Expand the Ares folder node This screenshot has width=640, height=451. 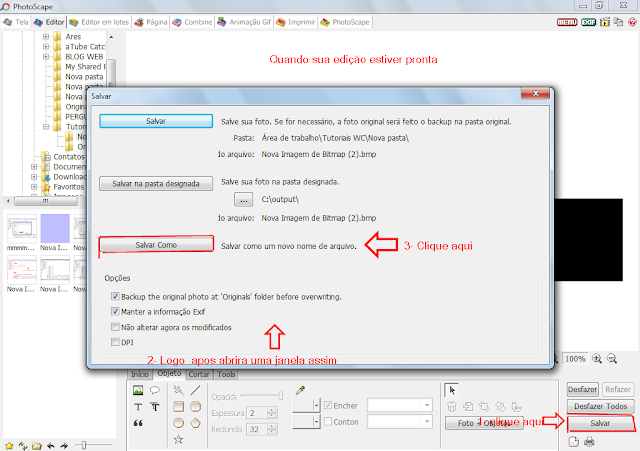[x=46, y=36]
